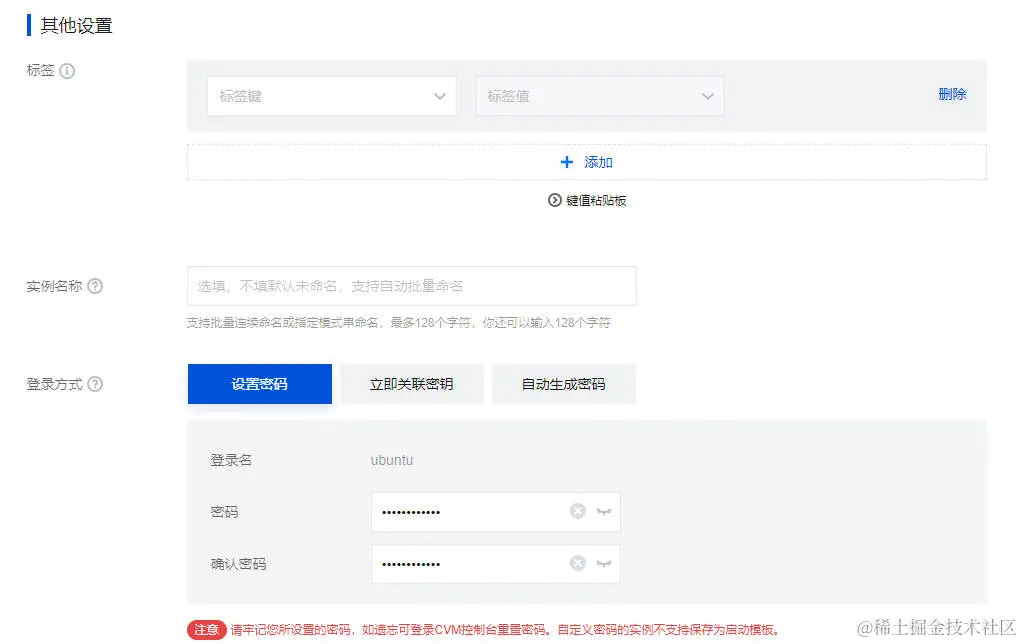Image resolution: width=1023 pixels, height=644 pixels.
Task: Open the 标签键 dropdown
Action: [x=331, y=96]
